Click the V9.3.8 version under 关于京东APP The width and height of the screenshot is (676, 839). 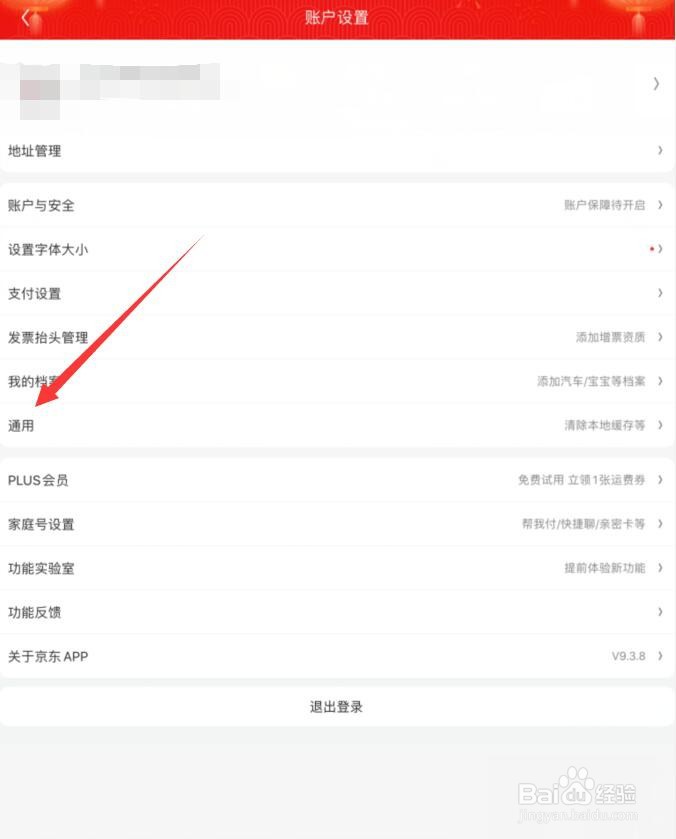(x=628, y=656)
